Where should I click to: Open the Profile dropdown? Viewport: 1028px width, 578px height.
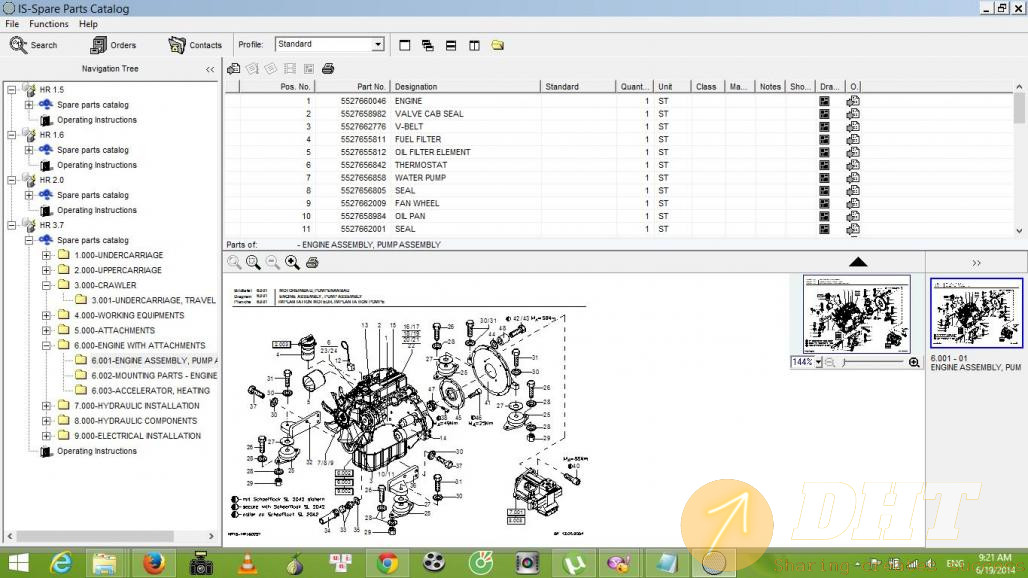[378, 44]
